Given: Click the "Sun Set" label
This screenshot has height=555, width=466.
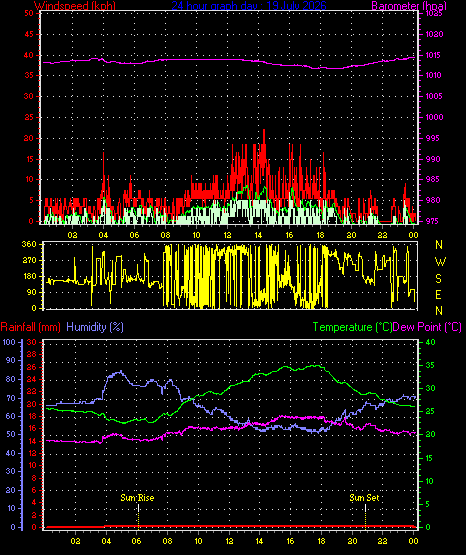Looking at the screenshot, I should click(x=364, y=498).
